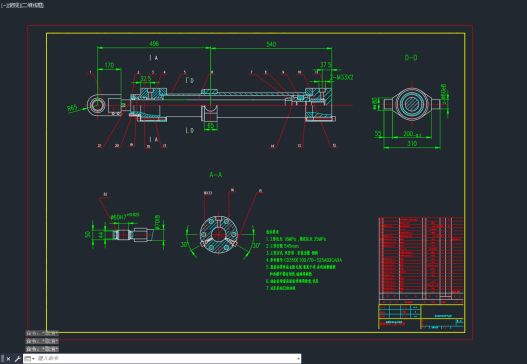The width and height of the screenshot is (527, 364).
Task: Close the command line window
Action: pos(8,359)
